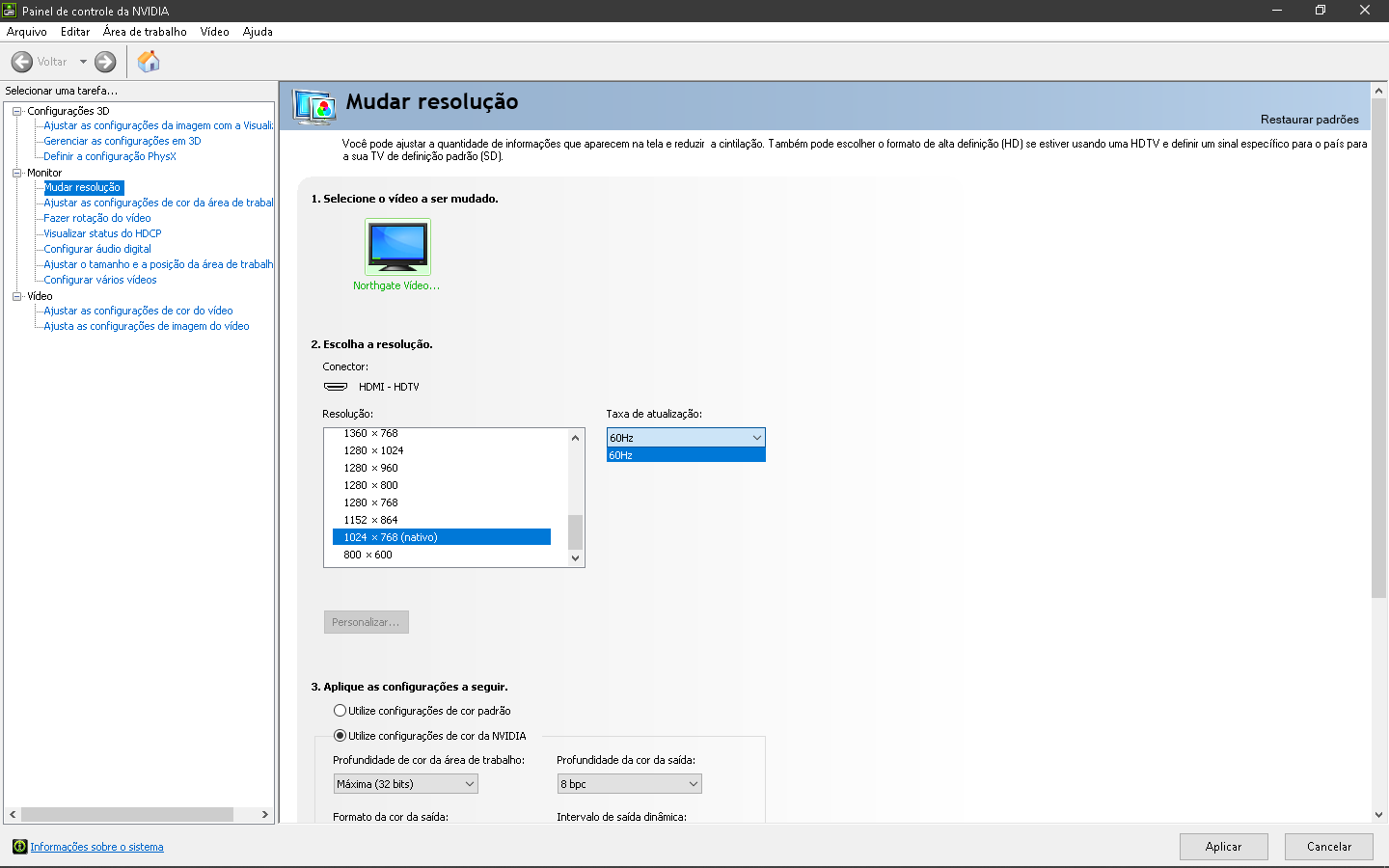Screen dimensions: 1389x868
Task: Click the Back (Voltar) arrow icon
Action: point(22,62)
